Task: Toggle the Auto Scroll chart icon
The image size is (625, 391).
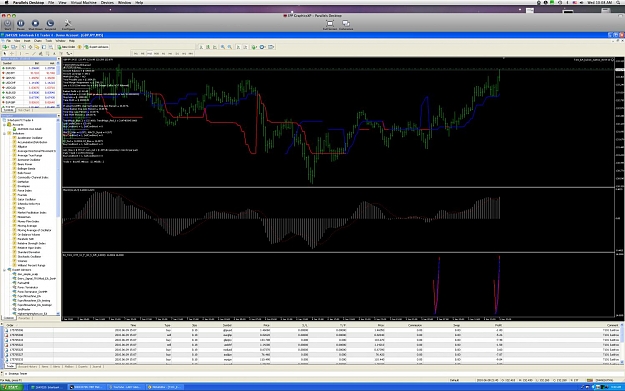Action: 238,47
